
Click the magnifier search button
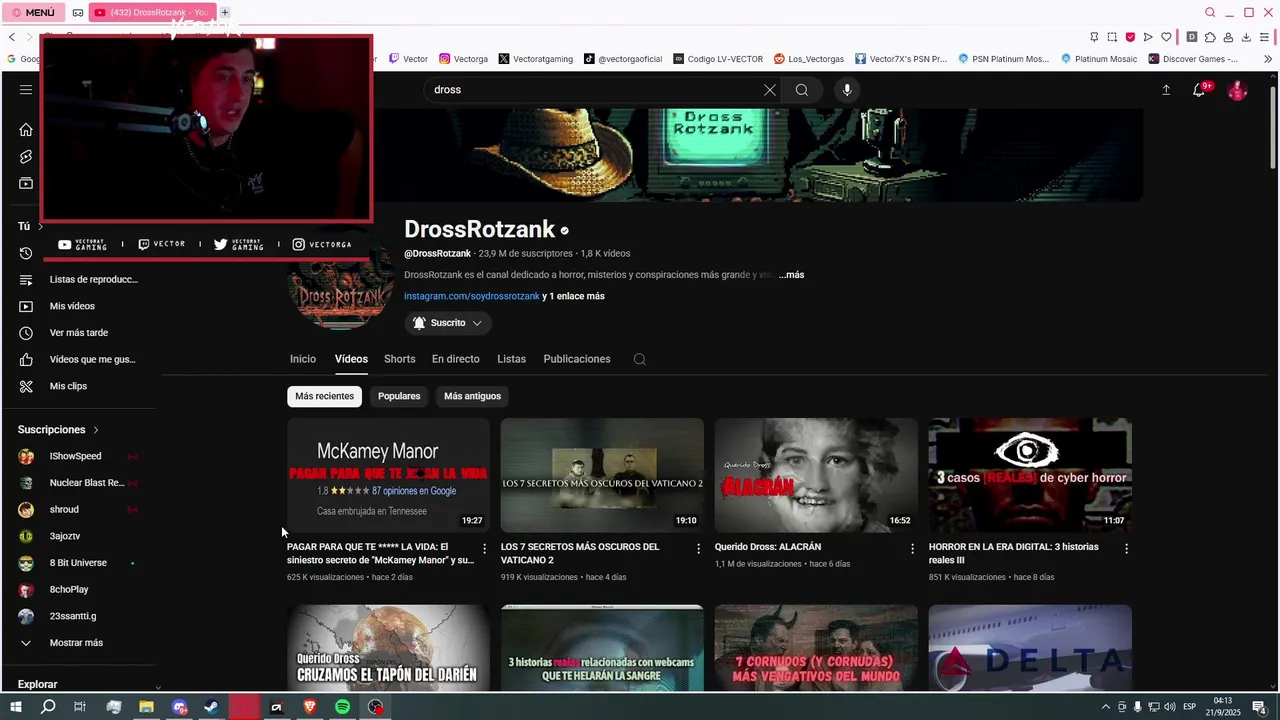[802, 90]
